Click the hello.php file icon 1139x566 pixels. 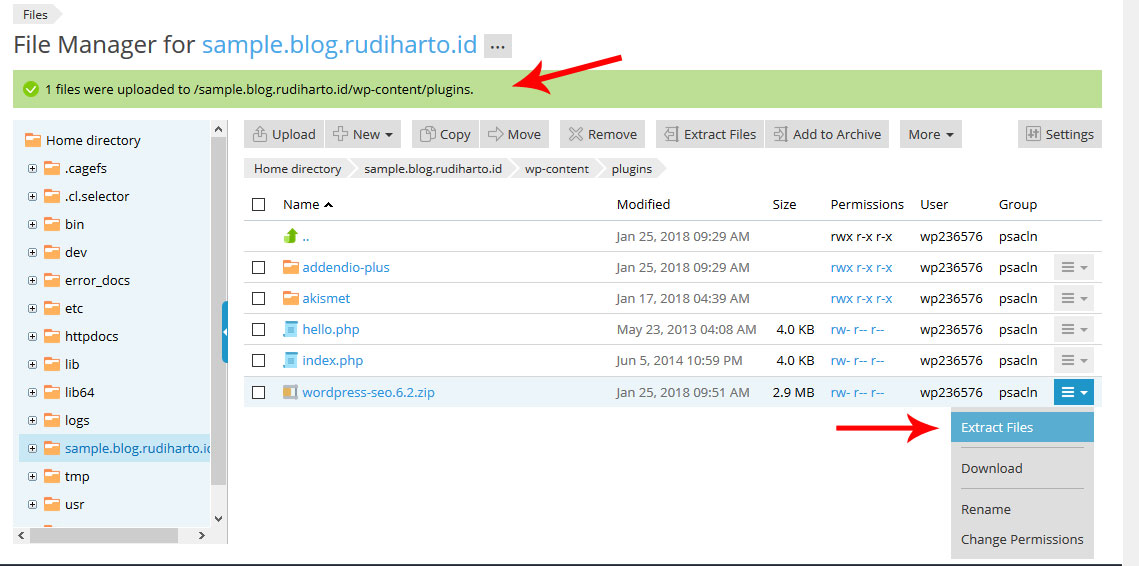tap(291, 329)
